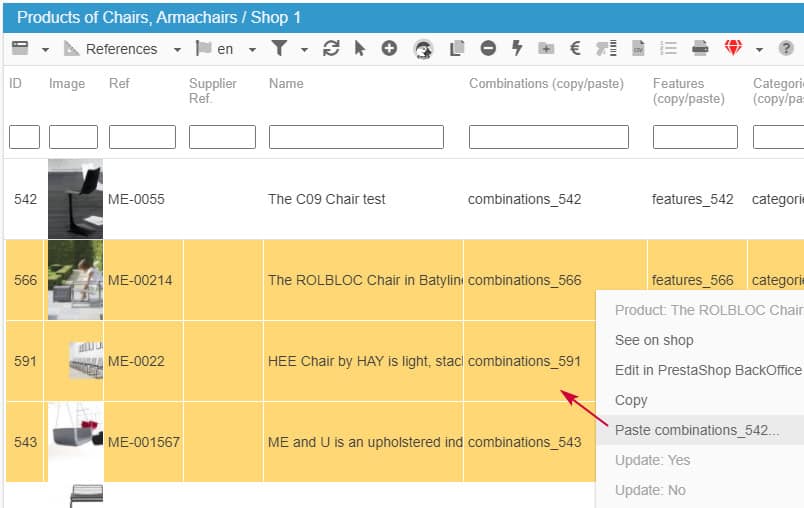Screen dimensions: 804x508
Task: Click the euro price icon
Action: (x=575, y=48)
